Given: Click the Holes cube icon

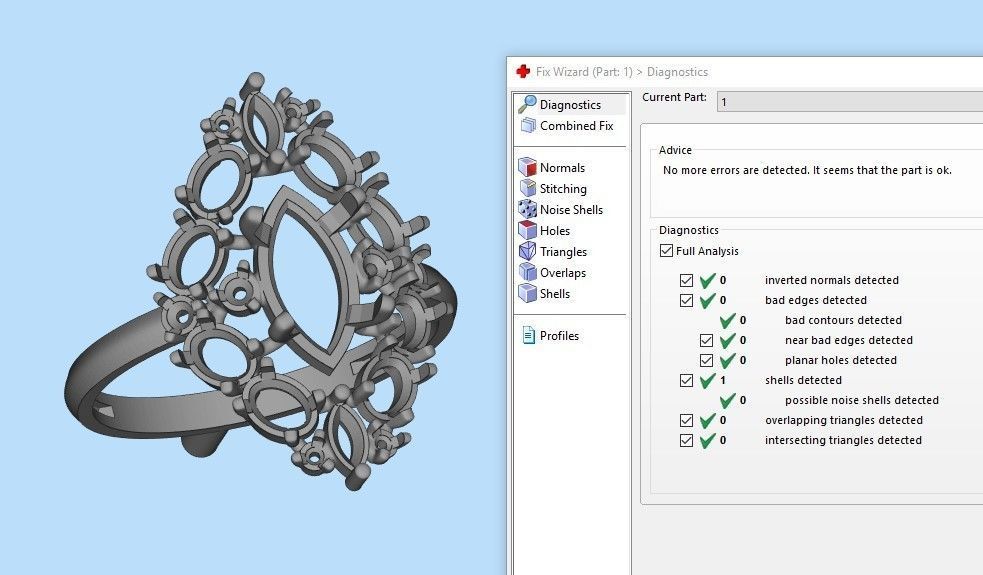Looking at the screenshot, I should (528, 230).
